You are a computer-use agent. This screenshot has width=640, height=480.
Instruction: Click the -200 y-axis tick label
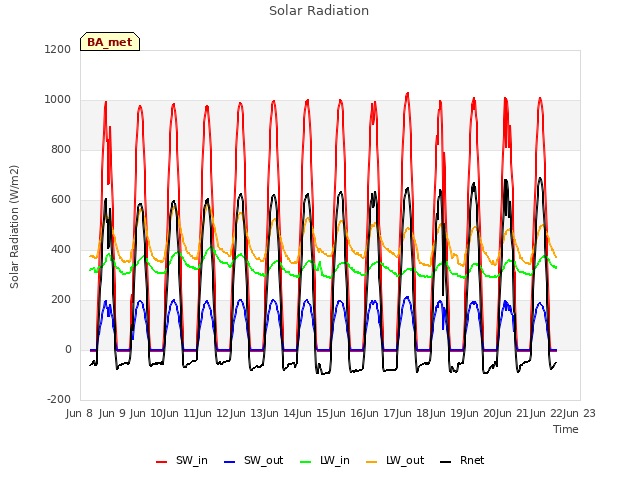(59, 399)
